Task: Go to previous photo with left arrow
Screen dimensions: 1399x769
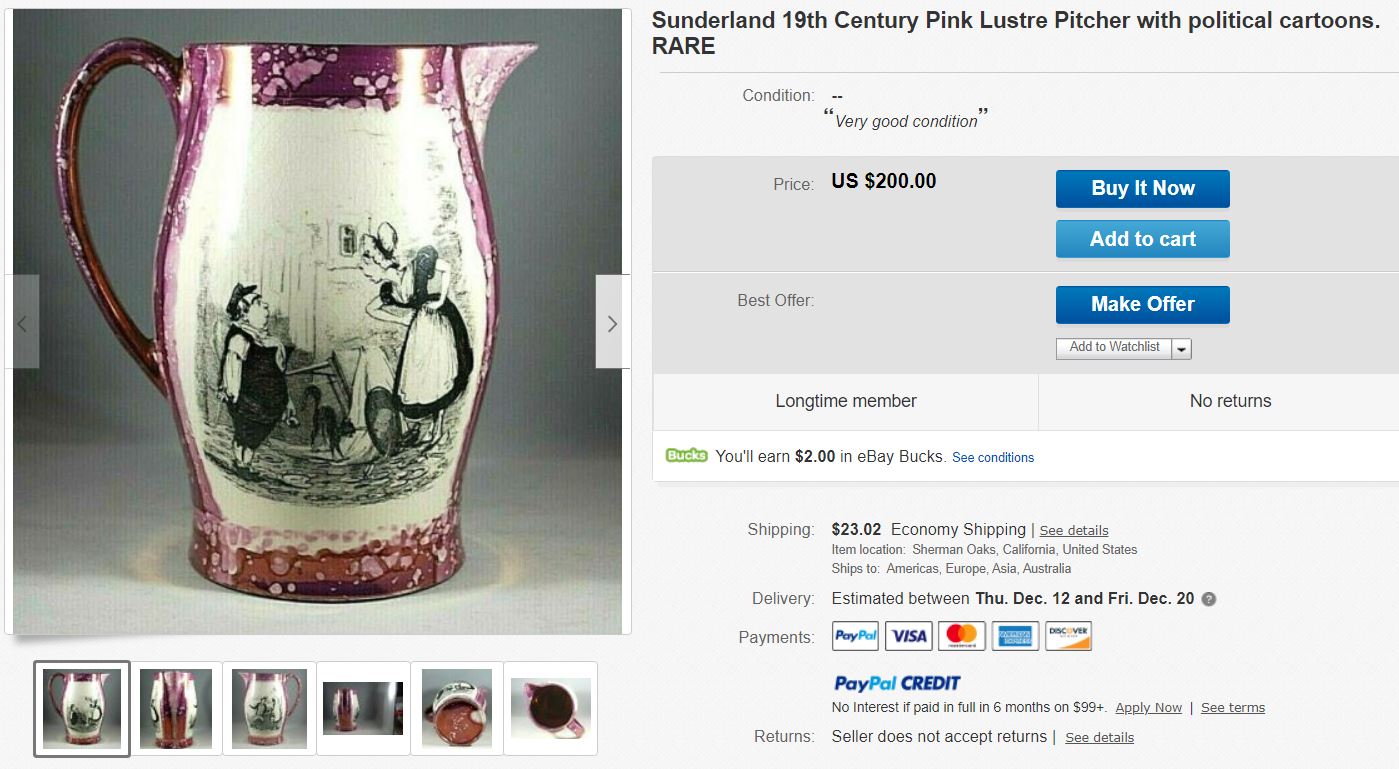Action: 23,323
